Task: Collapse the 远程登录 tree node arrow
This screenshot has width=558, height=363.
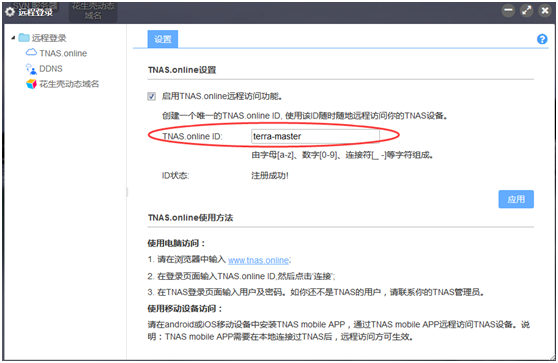Action: point(13,38)
